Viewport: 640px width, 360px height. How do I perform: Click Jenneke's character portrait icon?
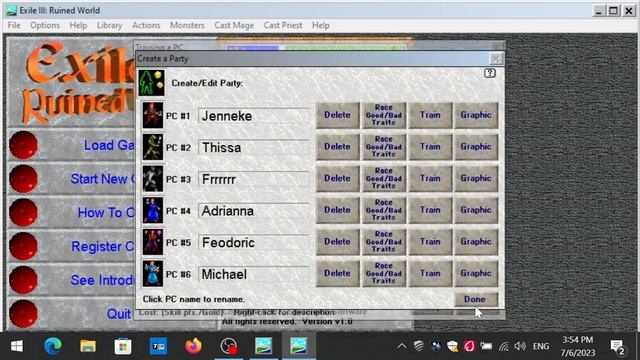point(153,115)
